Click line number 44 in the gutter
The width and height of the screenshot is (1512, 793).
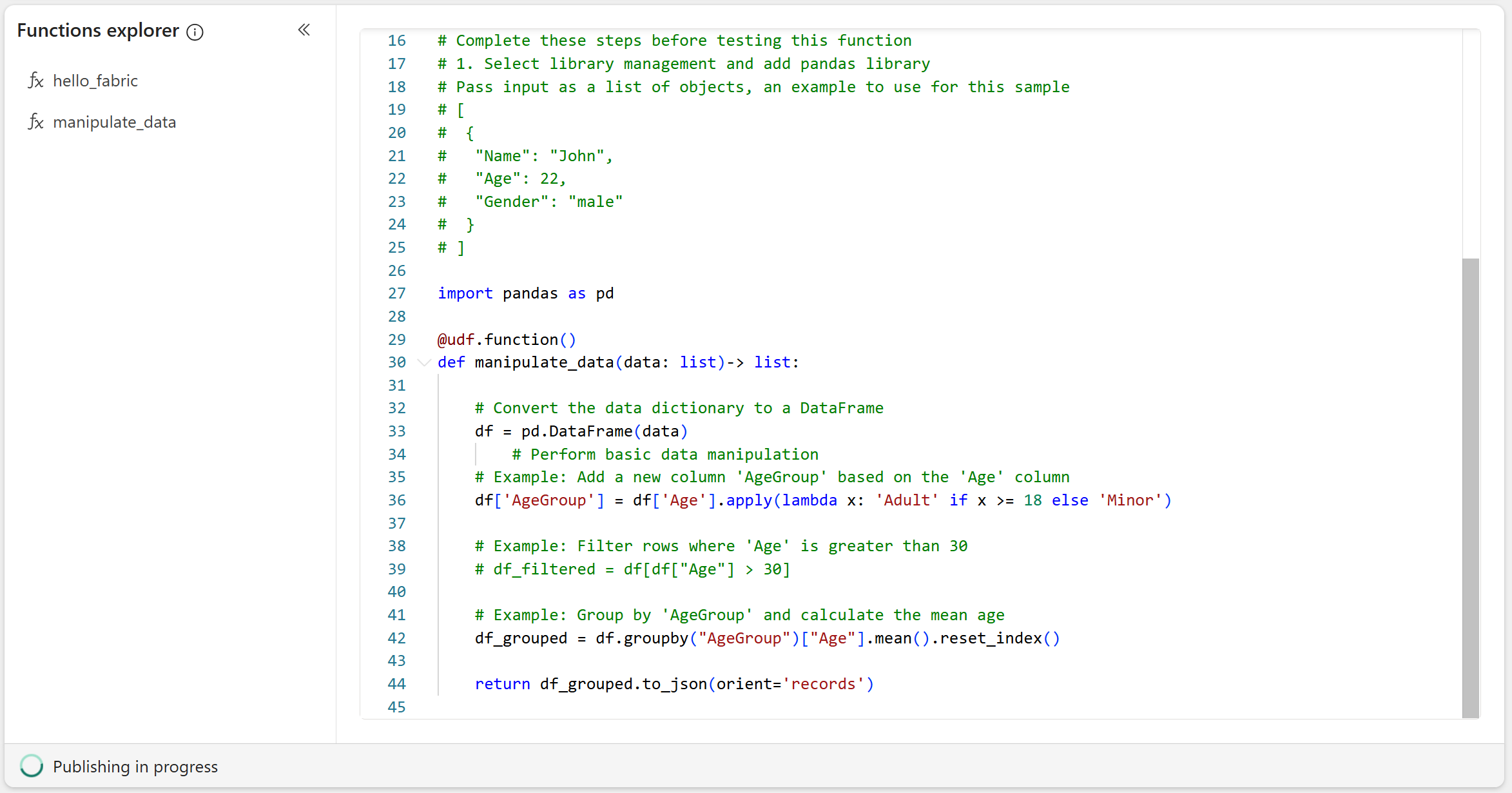click(x=397, y=684)
